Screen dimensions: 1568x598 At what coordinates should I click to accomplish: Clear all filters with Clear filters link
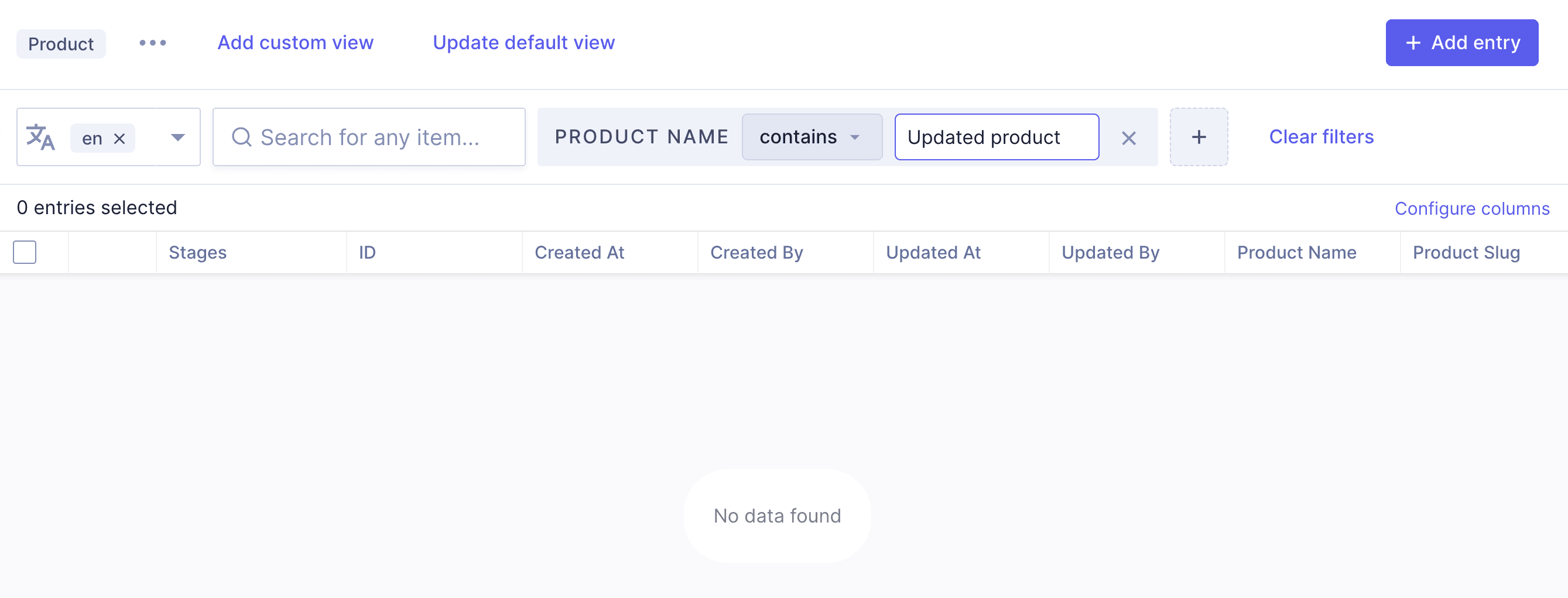click(x=1320, y=136)
